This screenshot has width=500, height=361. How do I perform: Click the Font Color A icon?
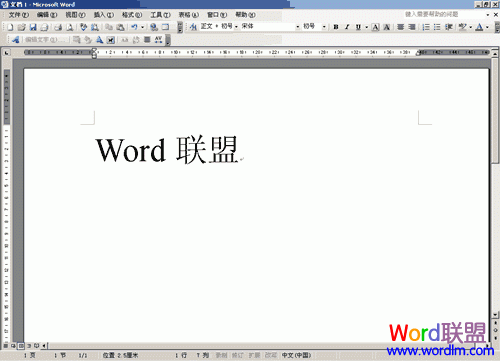coord(479,27)
